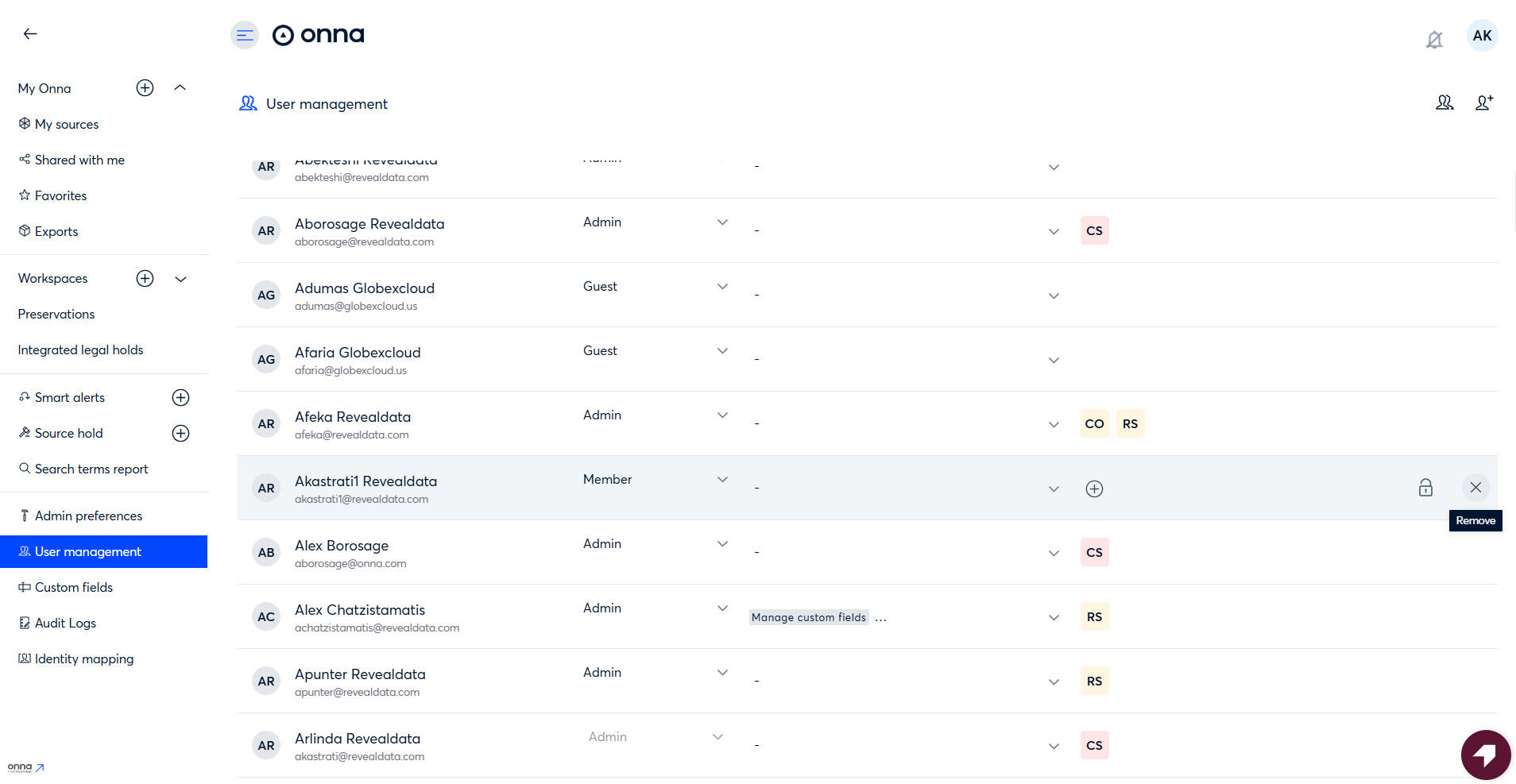The width and height of the screenshot is (1516, 784).
Task: Click plus icon next to Smart alerts
Action: [x=180, y=398]
